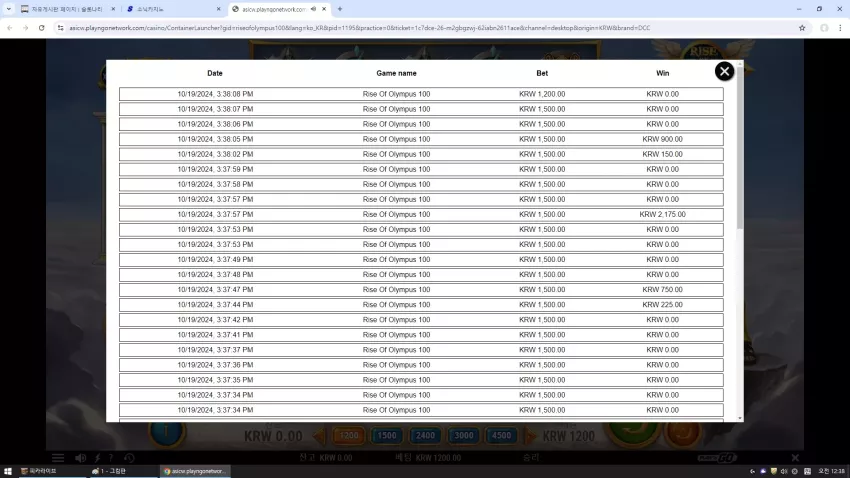Open the game history clock icon
This screenshot has width=850, height=478.
pyautogui.click(x=129, y=458)
